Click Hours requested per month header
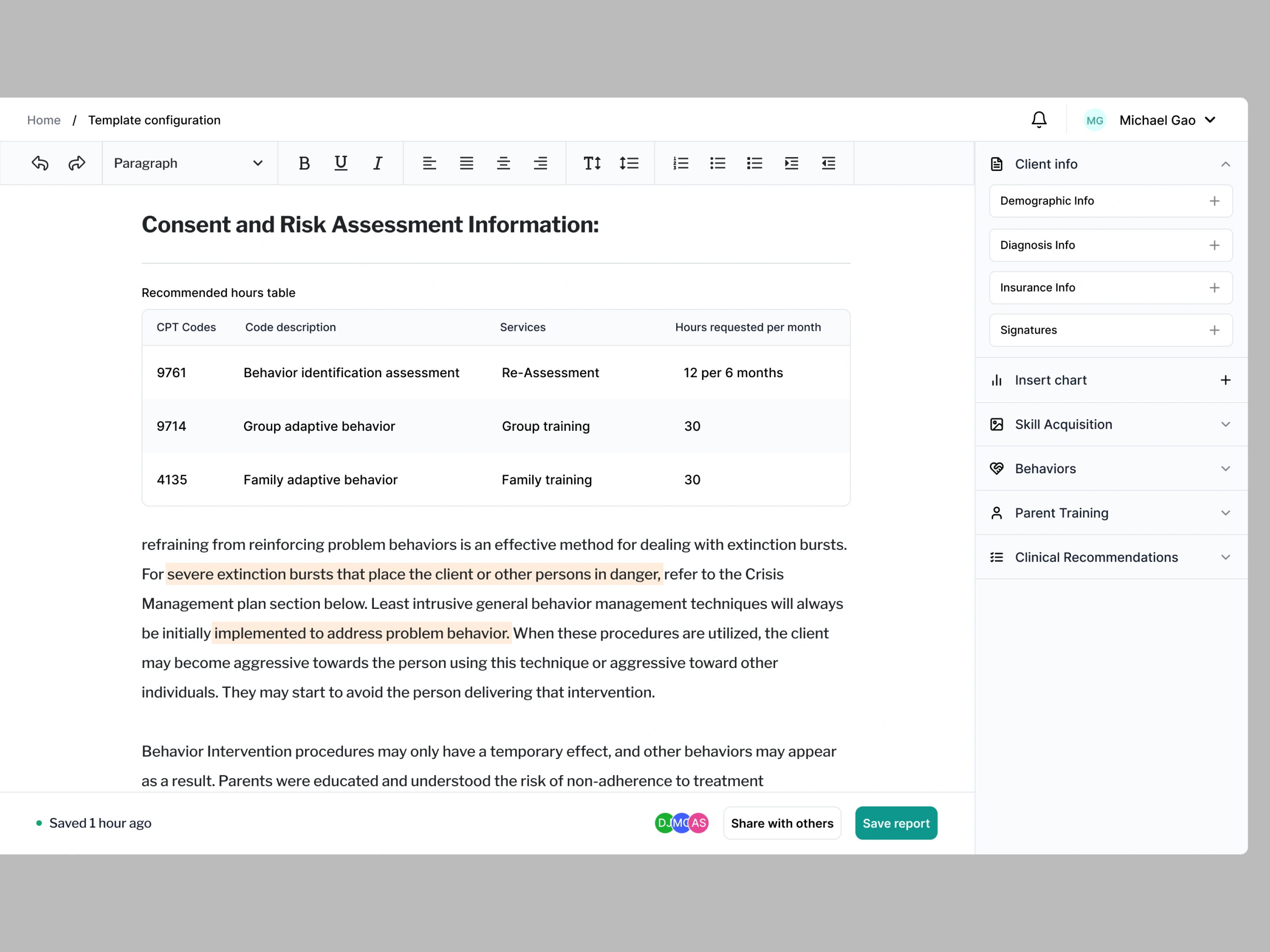The width and height of the screenshot is (1270, 952). (x=748, y=327)
